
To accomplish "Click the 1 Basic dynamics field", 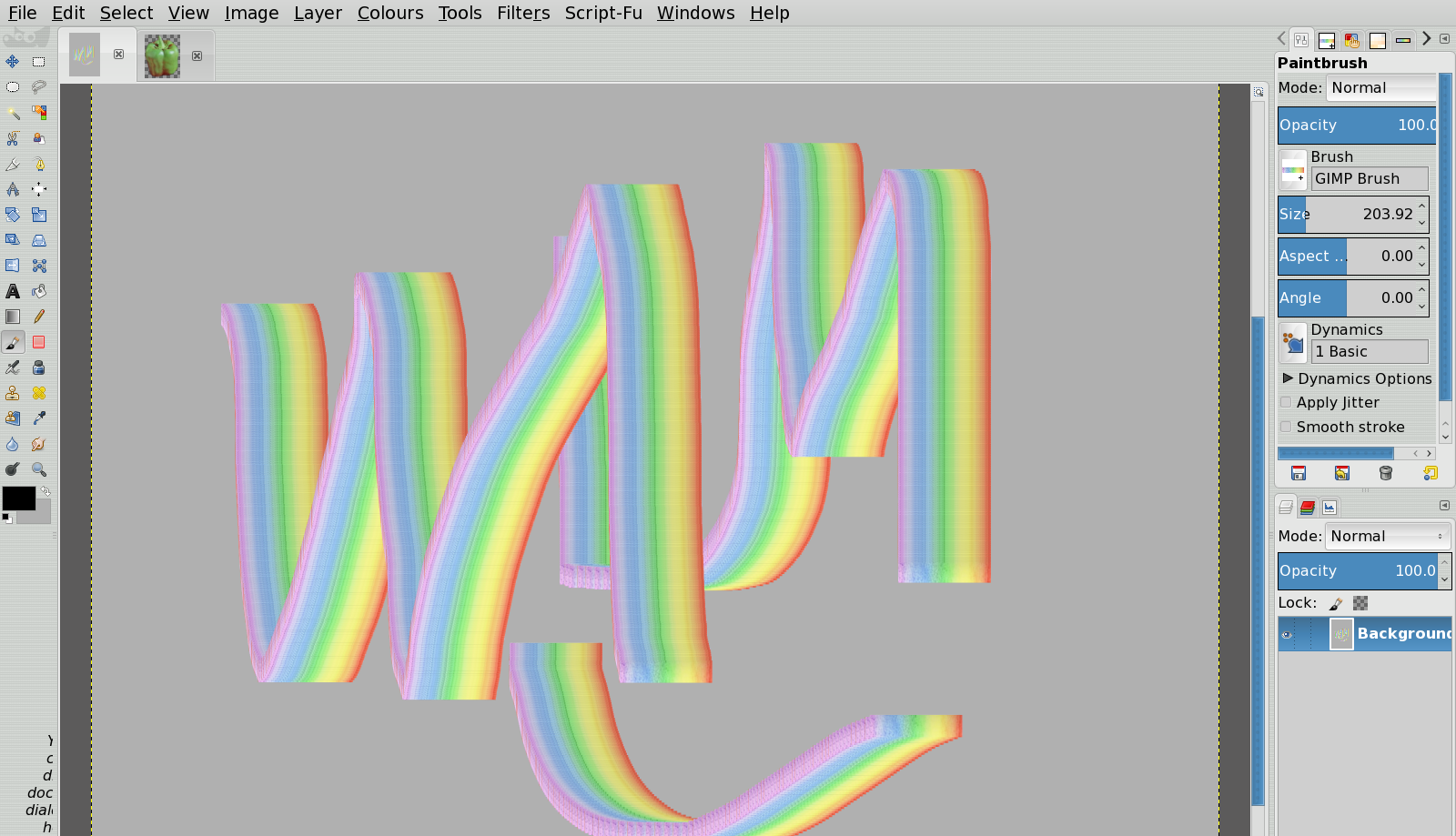I will coord(1370,351).
